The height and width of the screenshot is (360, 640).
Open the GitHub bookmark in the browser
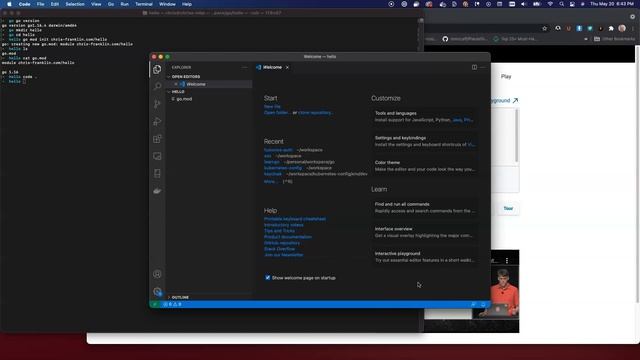pyautogui.click(x=464, y=39)
